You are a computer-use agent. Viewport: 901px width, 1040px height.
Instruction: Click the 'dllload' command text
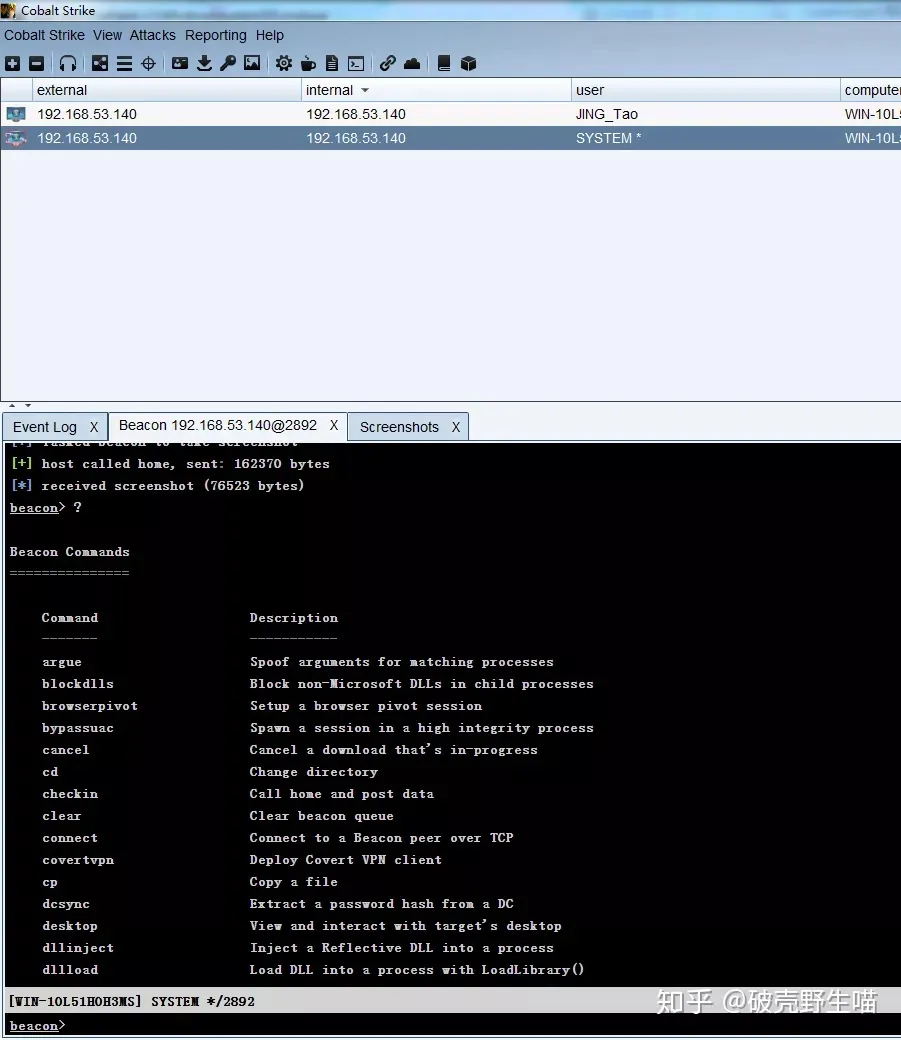coord(70,970)
